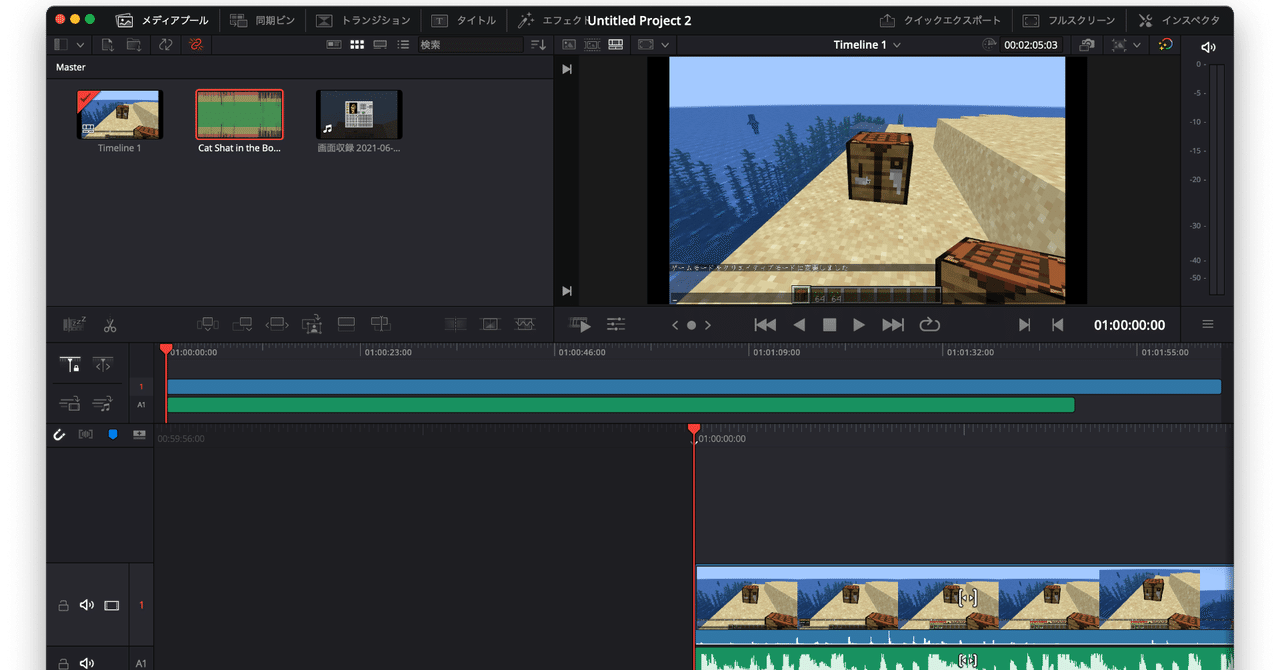Click the speaker icon in the top-right corner

coord(1208,46)
